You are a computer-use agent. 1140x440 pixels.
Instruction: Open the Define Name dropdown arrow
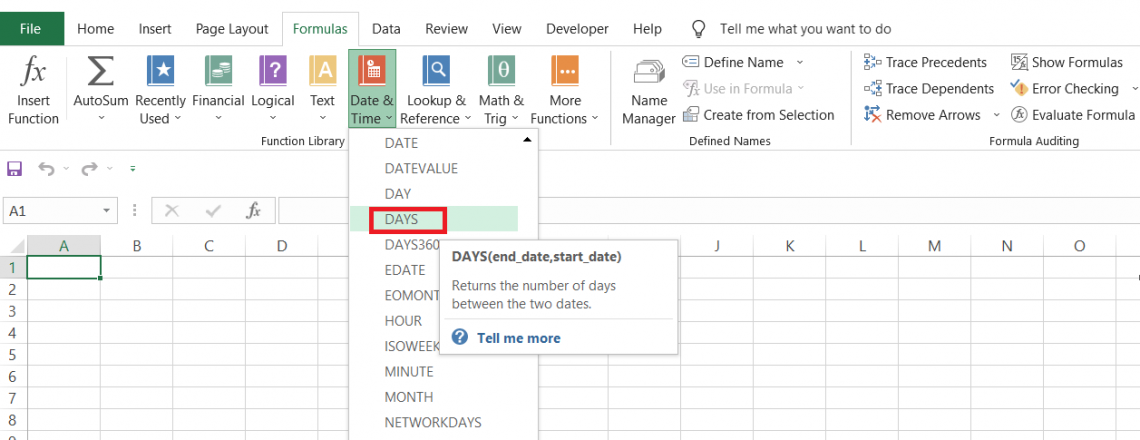pyautogui.click(x=800, y=62)
